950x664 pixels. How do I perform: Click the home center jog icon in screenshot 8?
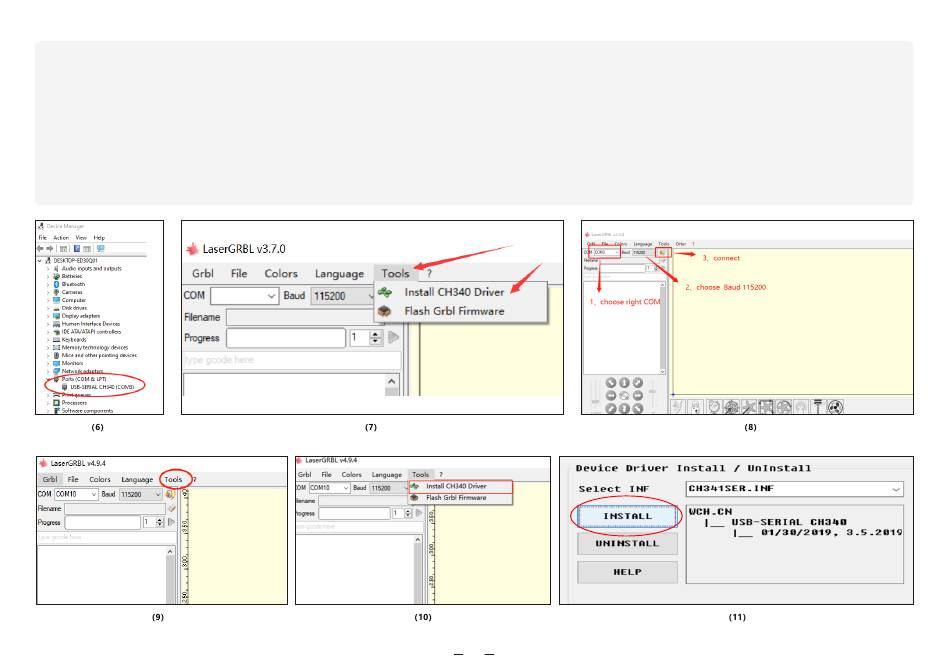(624, 394)
